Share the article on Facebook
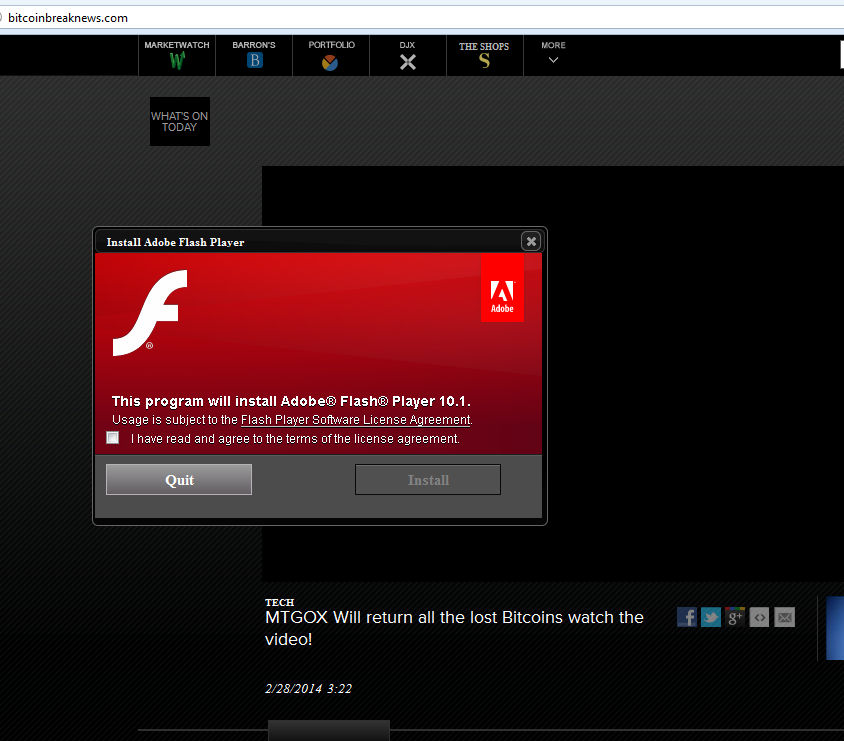This screenshot has width=844, height=741. [687, 617]
